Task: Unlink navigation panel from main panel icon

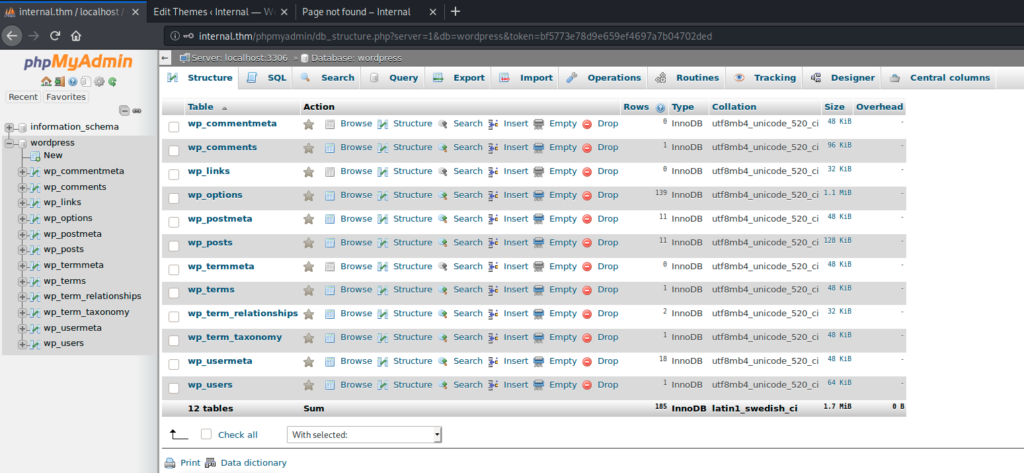Action: click(136, 110)
